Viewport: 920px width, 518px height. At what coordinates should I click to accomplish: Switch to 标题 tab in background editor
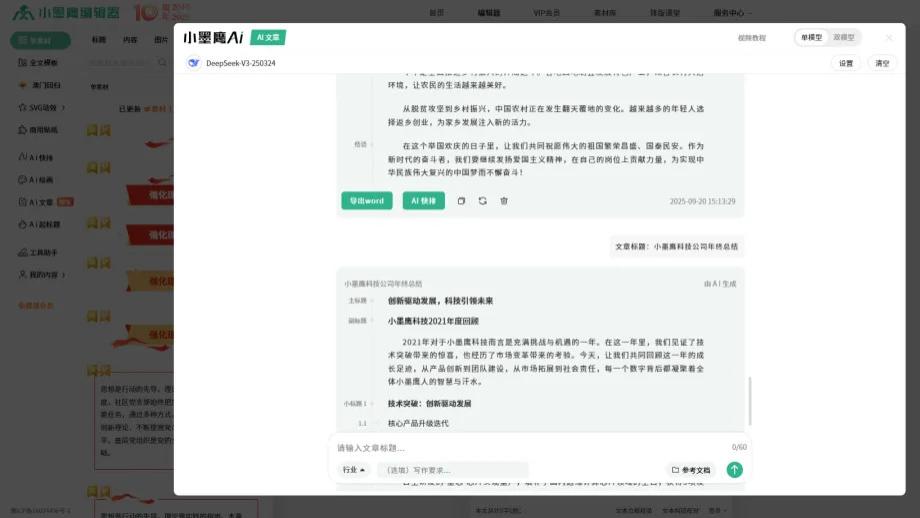point(99,39)
